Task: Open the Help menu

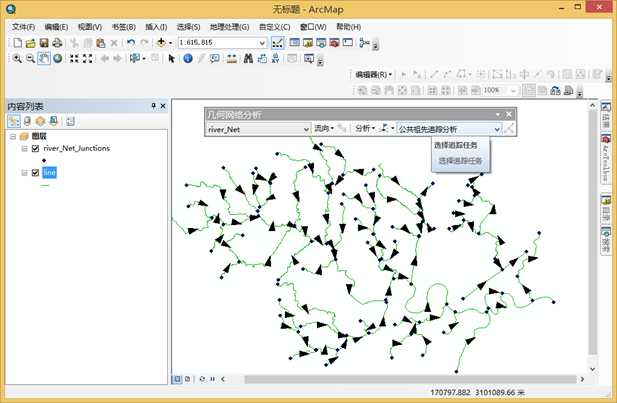Action: [349, 27]
